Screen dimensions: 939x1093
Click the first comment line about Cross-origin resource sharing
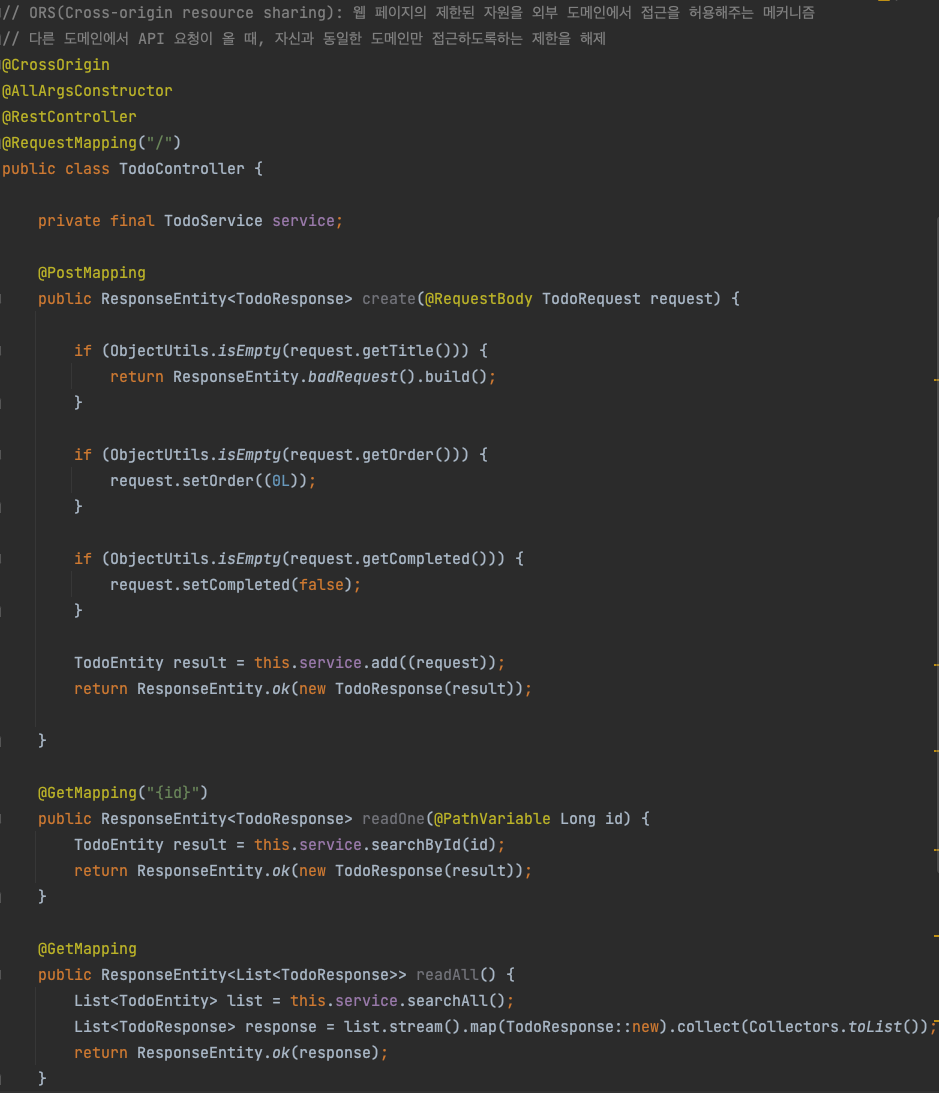pyautogui.click(x=408, y=13)
